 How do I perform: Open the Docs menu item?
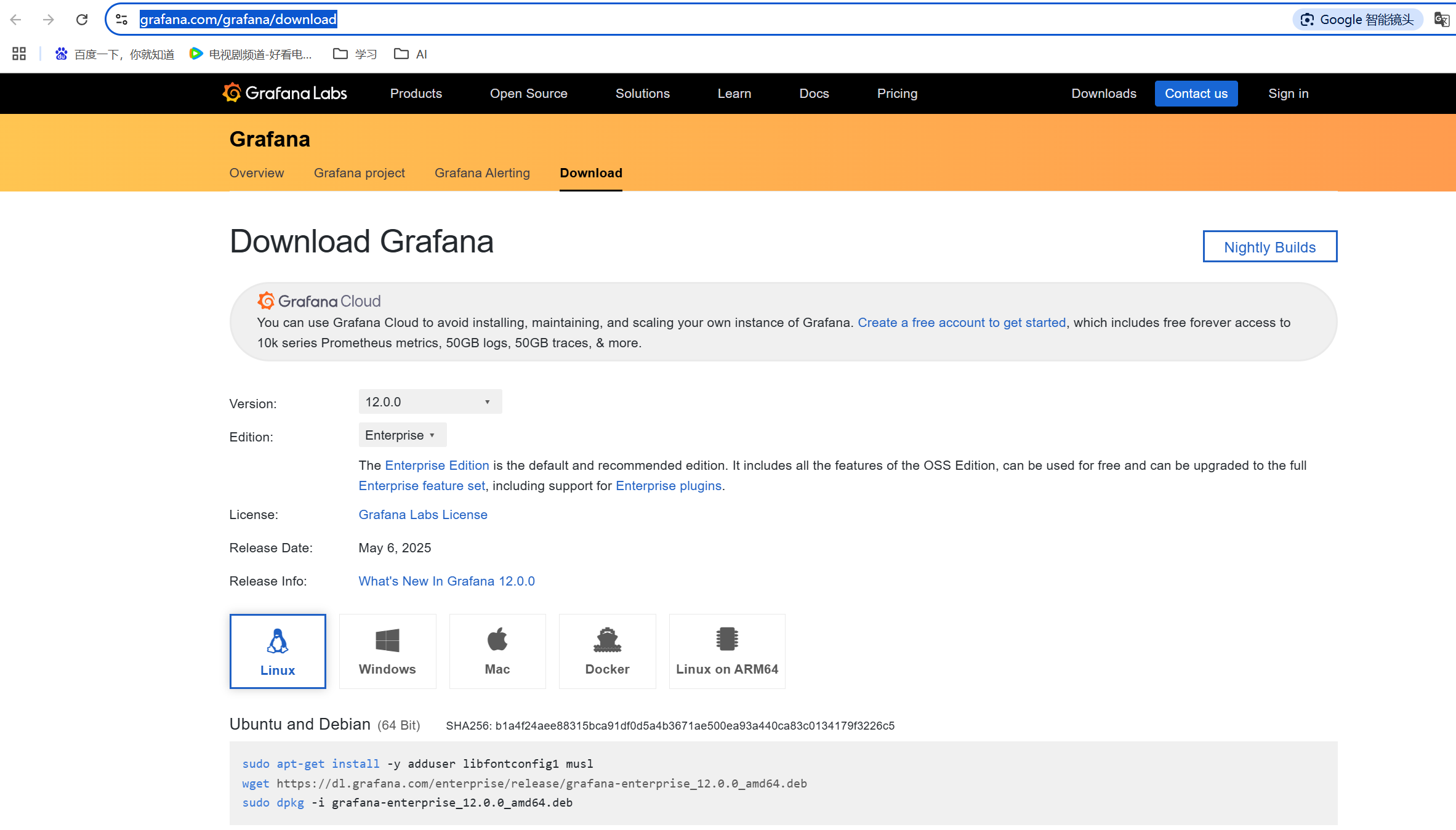(x=814, y=94)
